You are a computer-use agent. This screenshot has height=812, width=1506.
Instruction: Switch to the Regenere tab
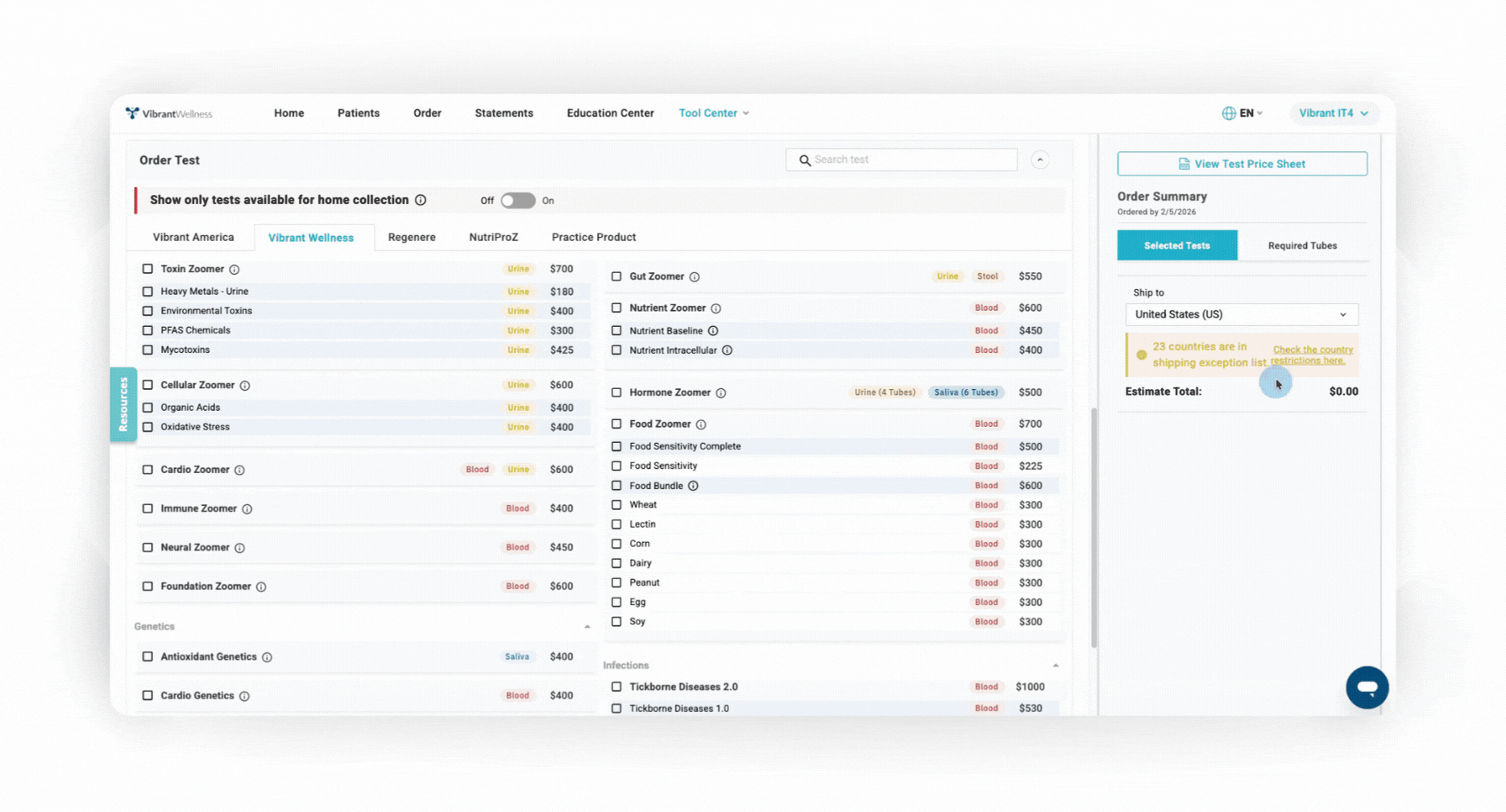point(412,238)
